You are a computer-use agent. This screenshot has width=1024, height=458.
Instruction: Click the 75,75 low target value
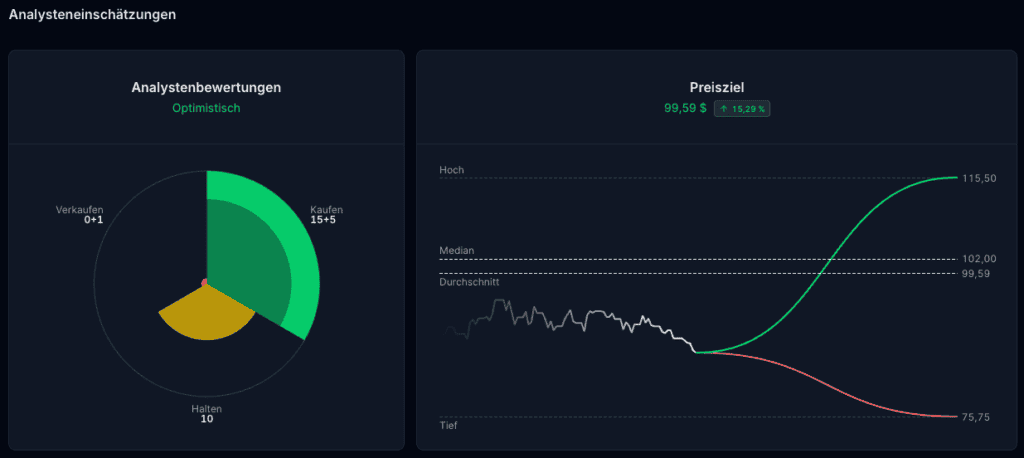point(976,417)
